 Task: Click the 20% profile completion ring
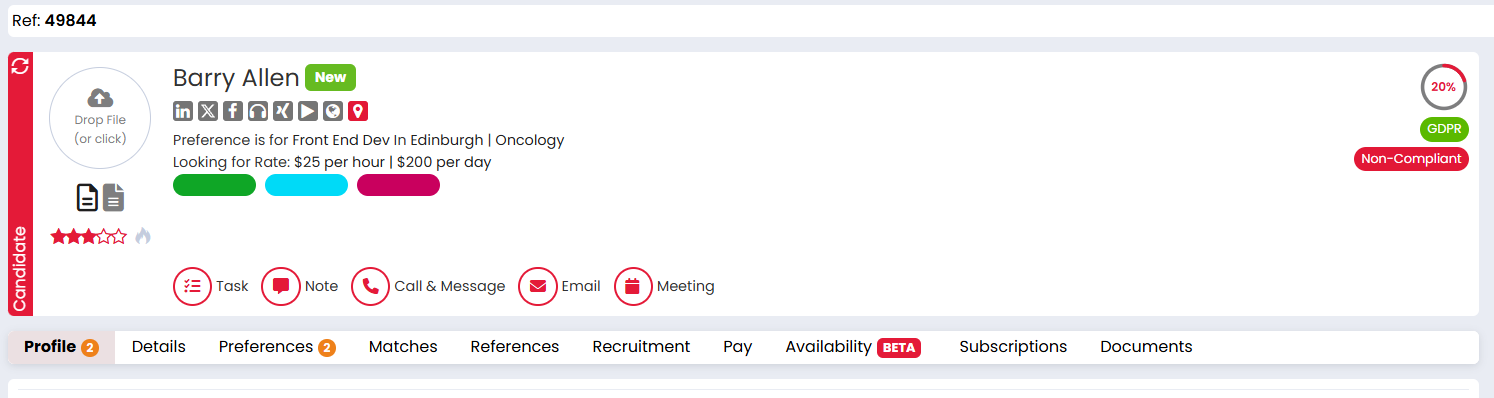(1443, 87)
